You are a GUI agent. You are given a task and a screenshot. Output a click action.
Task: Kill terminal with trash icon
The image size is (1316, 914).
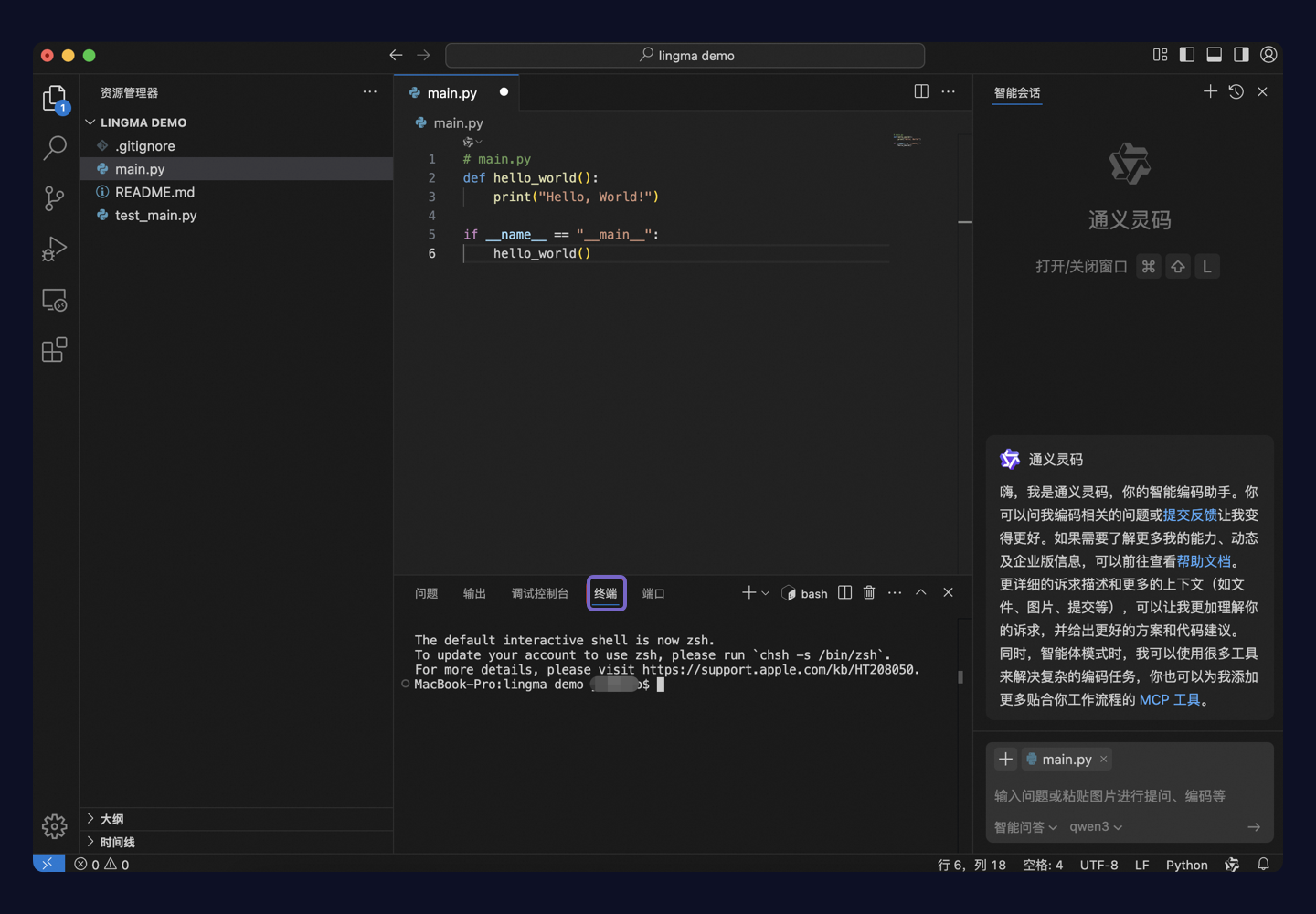[869, 592]
